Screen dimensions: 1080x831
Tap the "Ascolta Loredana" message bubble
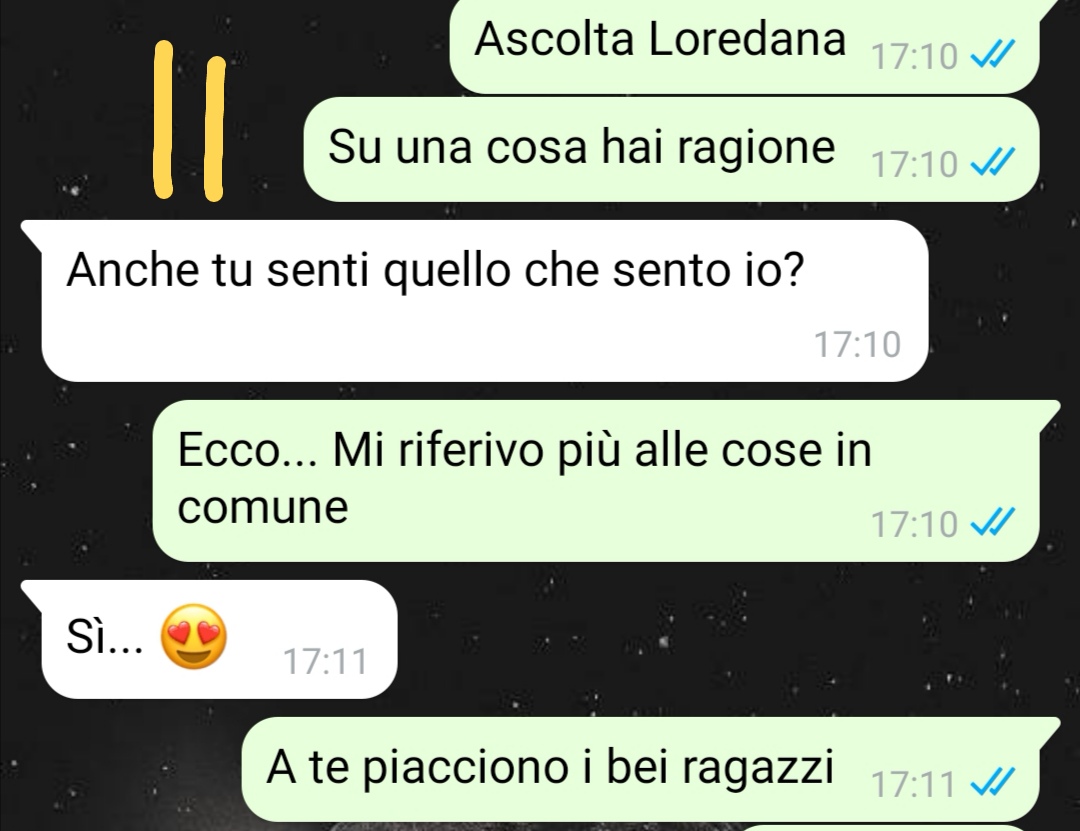click(x=744, y=45)
